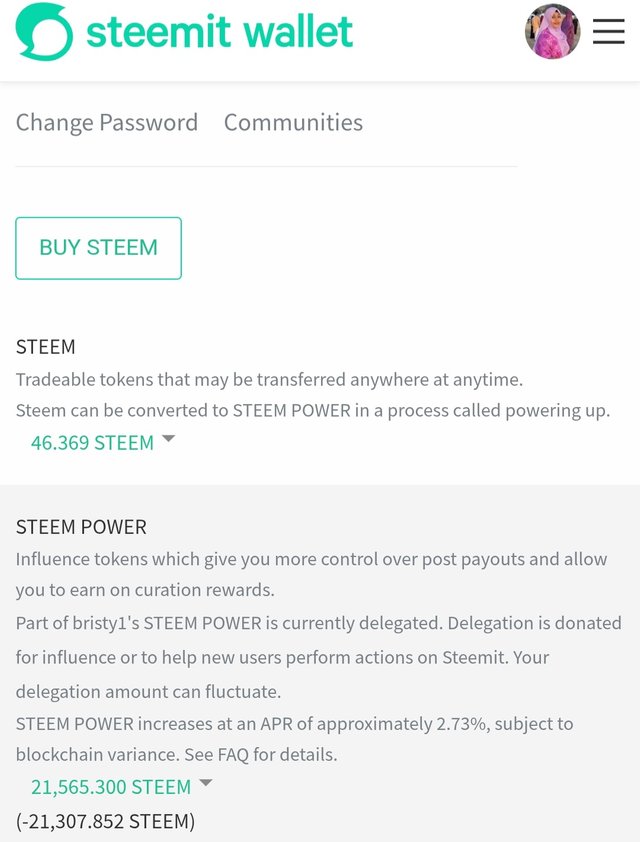Click the STEEM POWER section heading
The height and width of the screenshot is (842, 640).
tap(81, 527)
